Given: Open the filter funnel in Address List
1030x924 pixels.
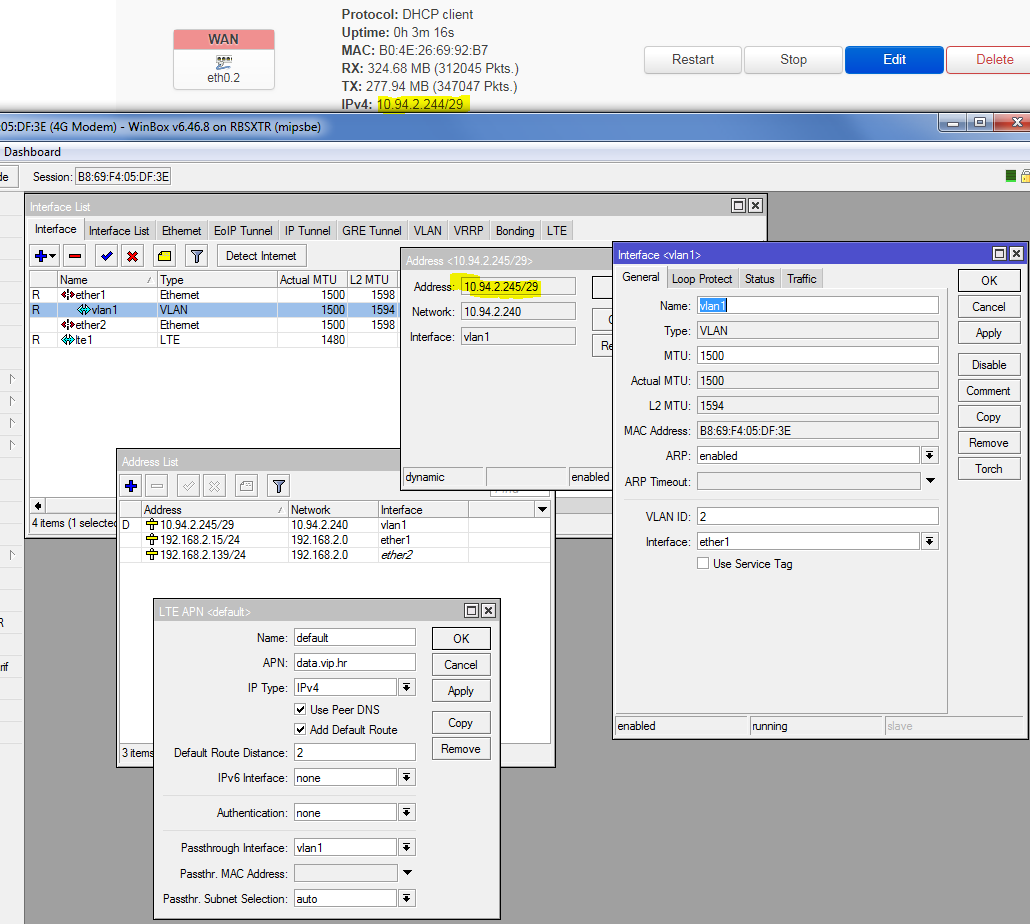Looking at the screenshot, I should pyautogui.click(x=278, y=485).
